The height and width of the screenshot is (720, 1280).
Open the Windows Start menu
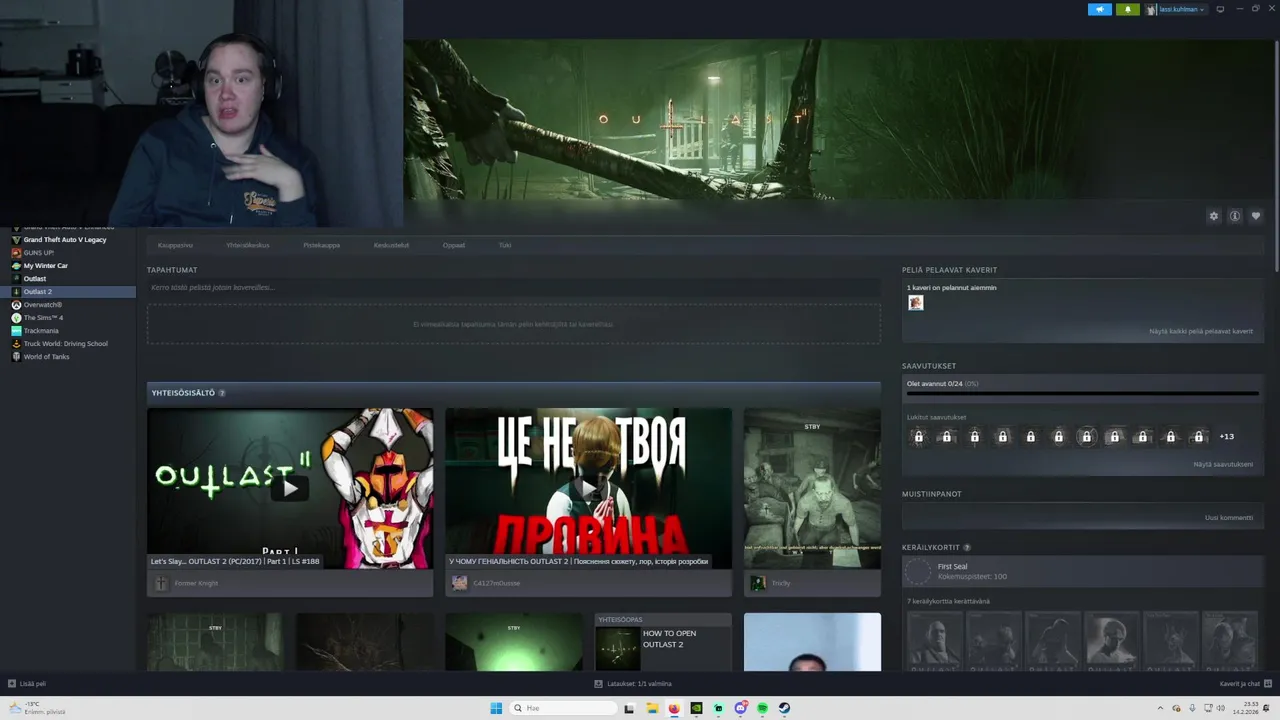[496, 708]
